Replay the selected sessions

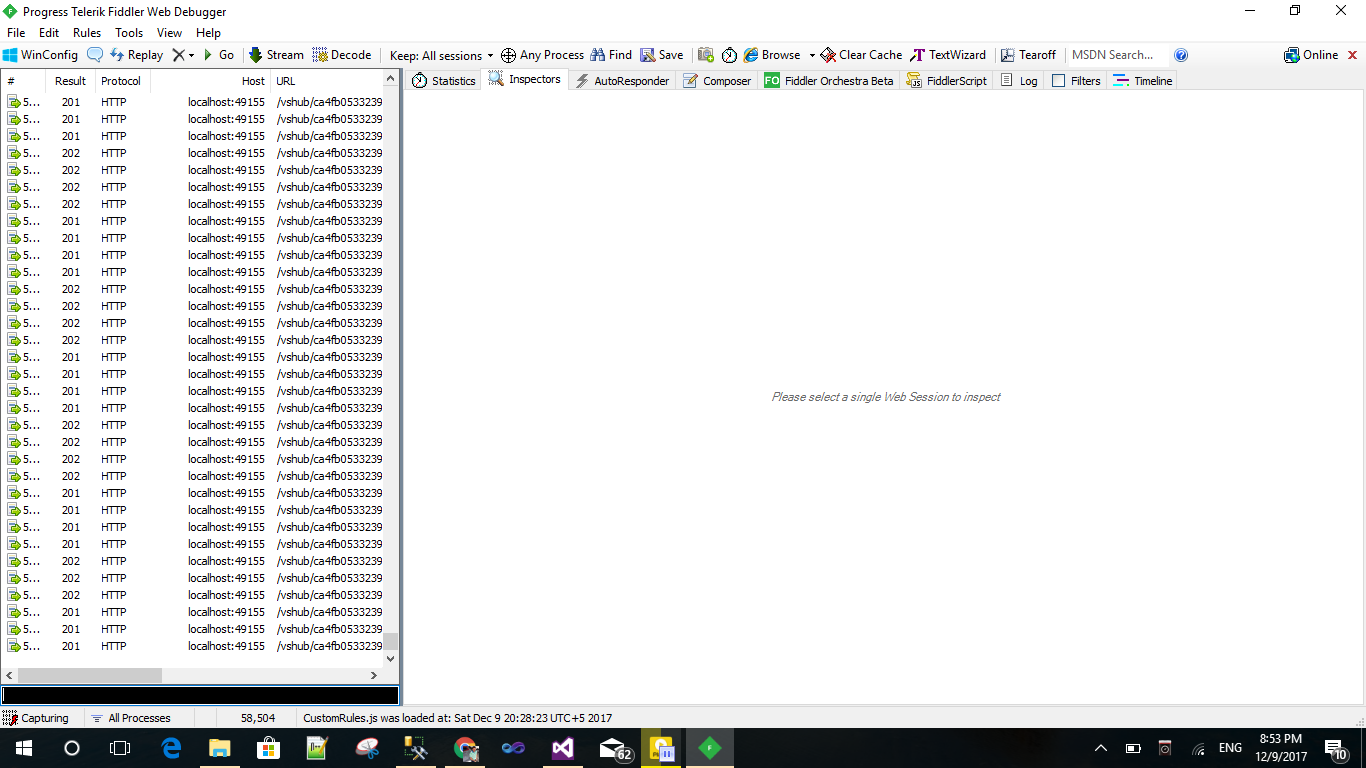pos(136,55)
